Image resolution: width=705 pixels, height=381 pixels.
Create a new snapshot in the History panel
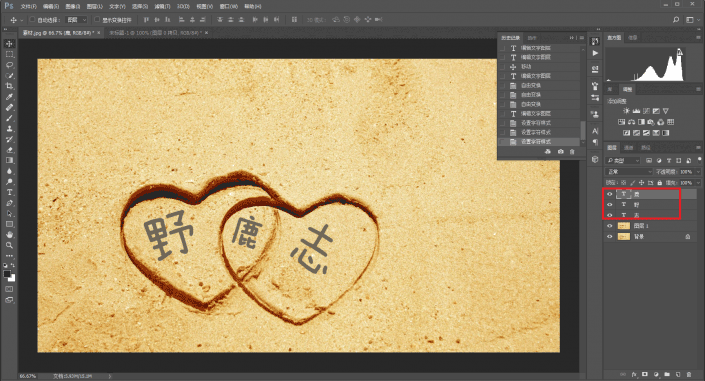pos(561,152)
